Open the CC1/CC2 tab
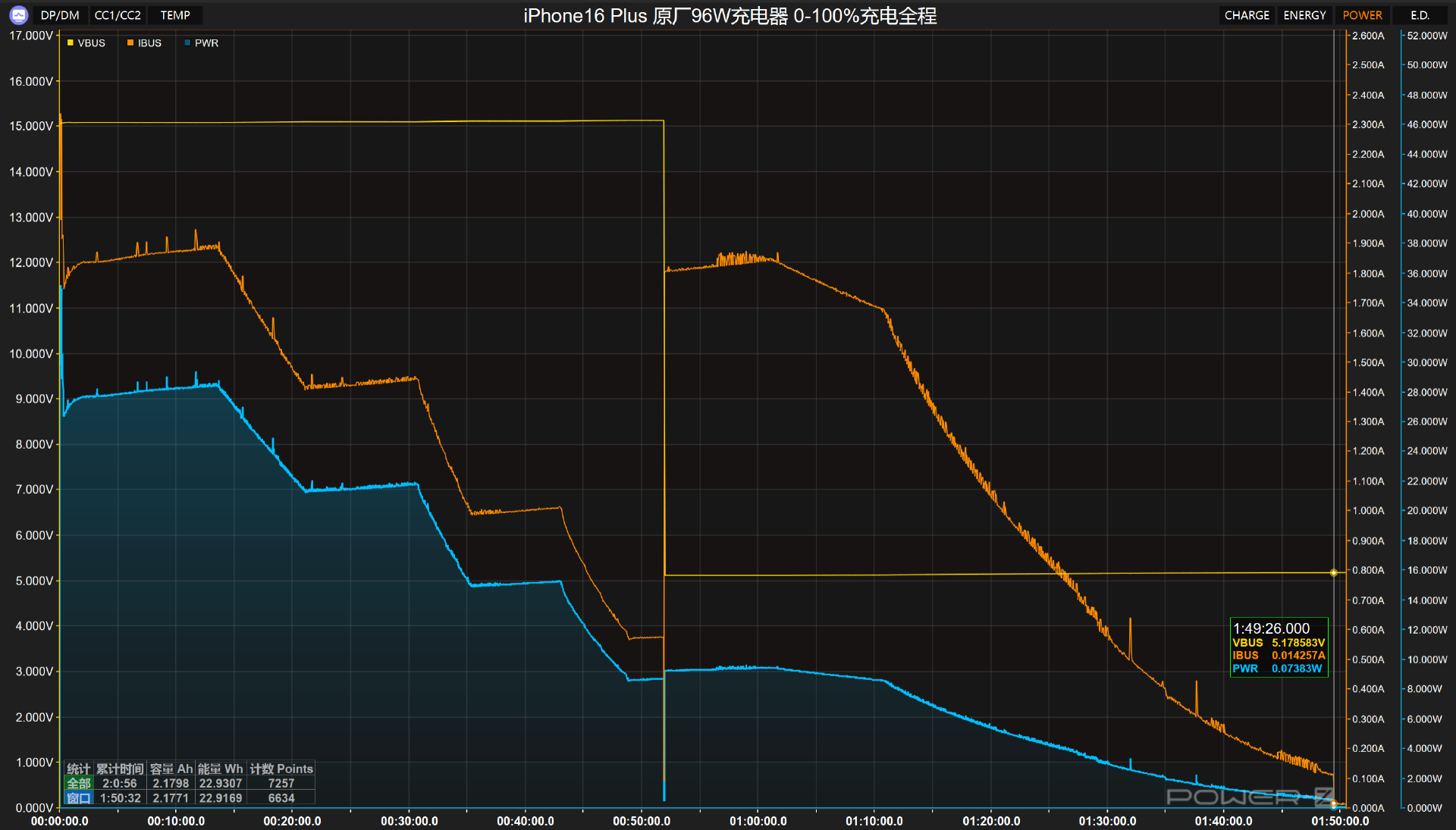 118,15
